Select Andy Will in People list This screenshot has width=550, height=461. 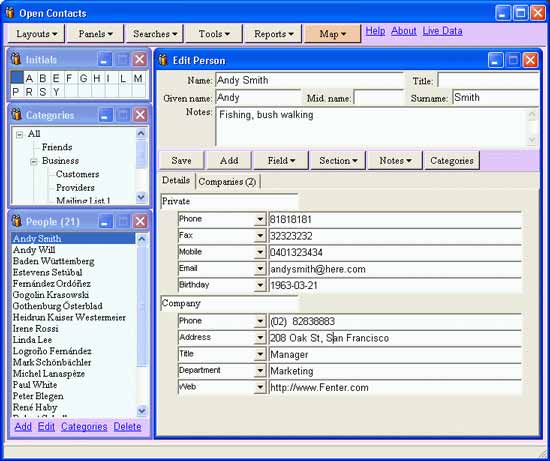(73, 250)
